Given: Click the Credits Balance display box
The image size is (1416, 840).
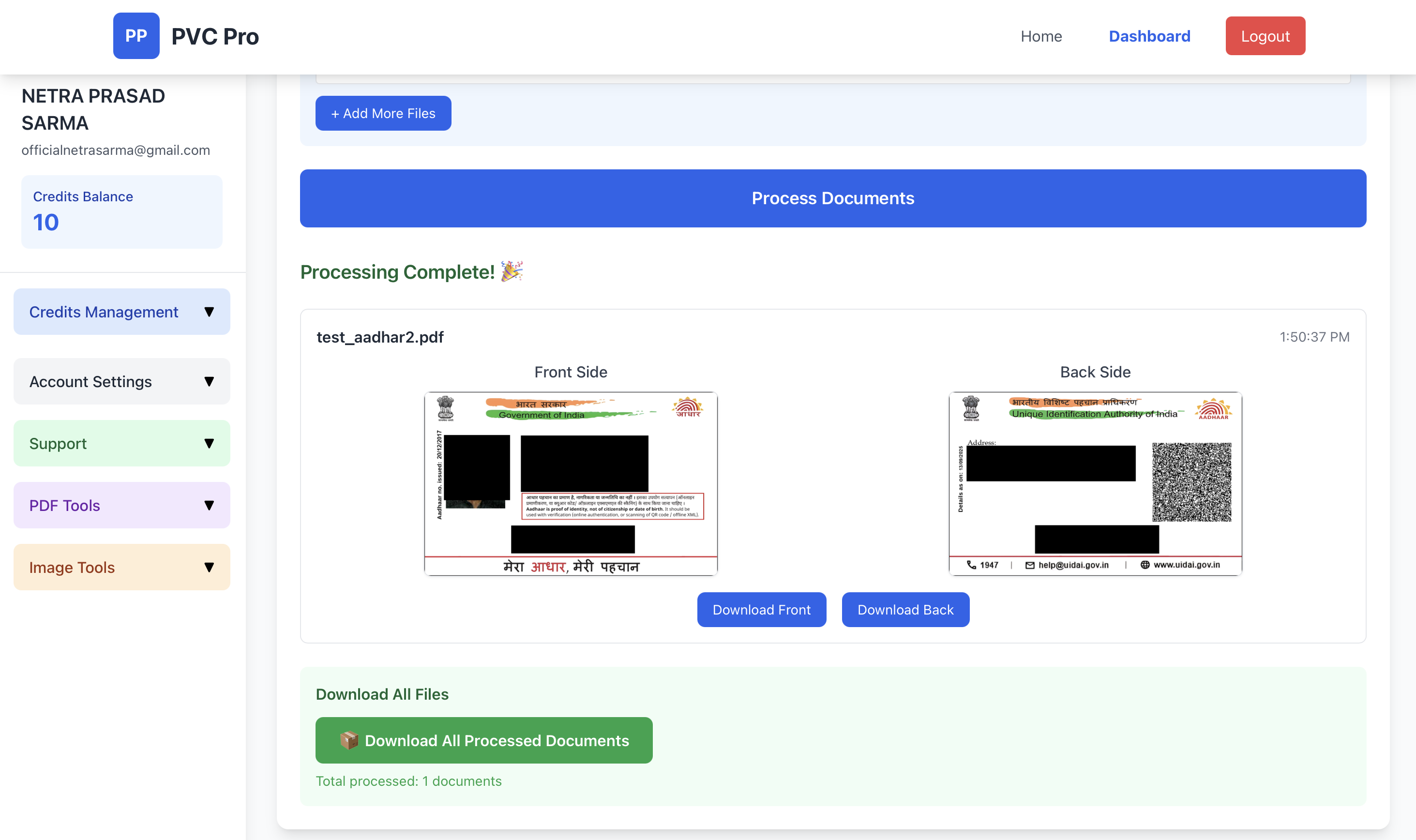Looking at the screenshot, I should point(121,211).
